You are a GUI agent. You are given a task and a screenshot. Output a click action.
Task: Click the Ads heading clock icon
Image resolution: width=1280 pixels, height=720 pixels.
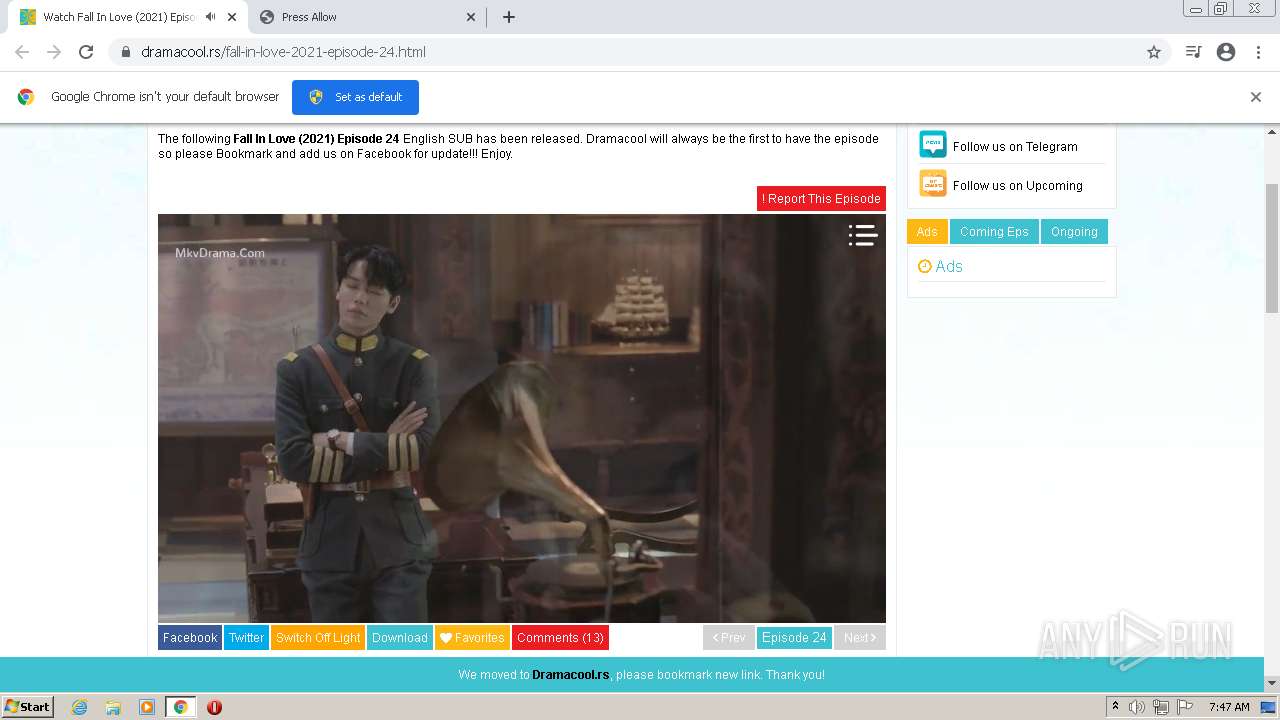tap(925, 266)
